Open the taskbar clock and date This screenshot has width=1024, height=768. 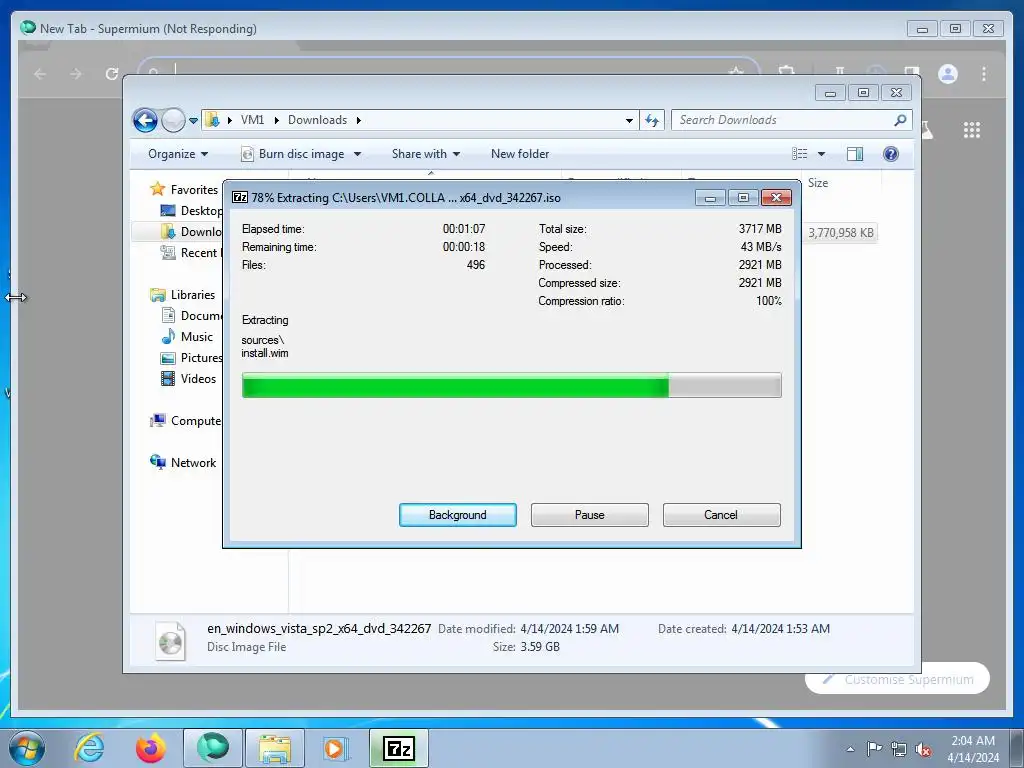coord(973,749)
